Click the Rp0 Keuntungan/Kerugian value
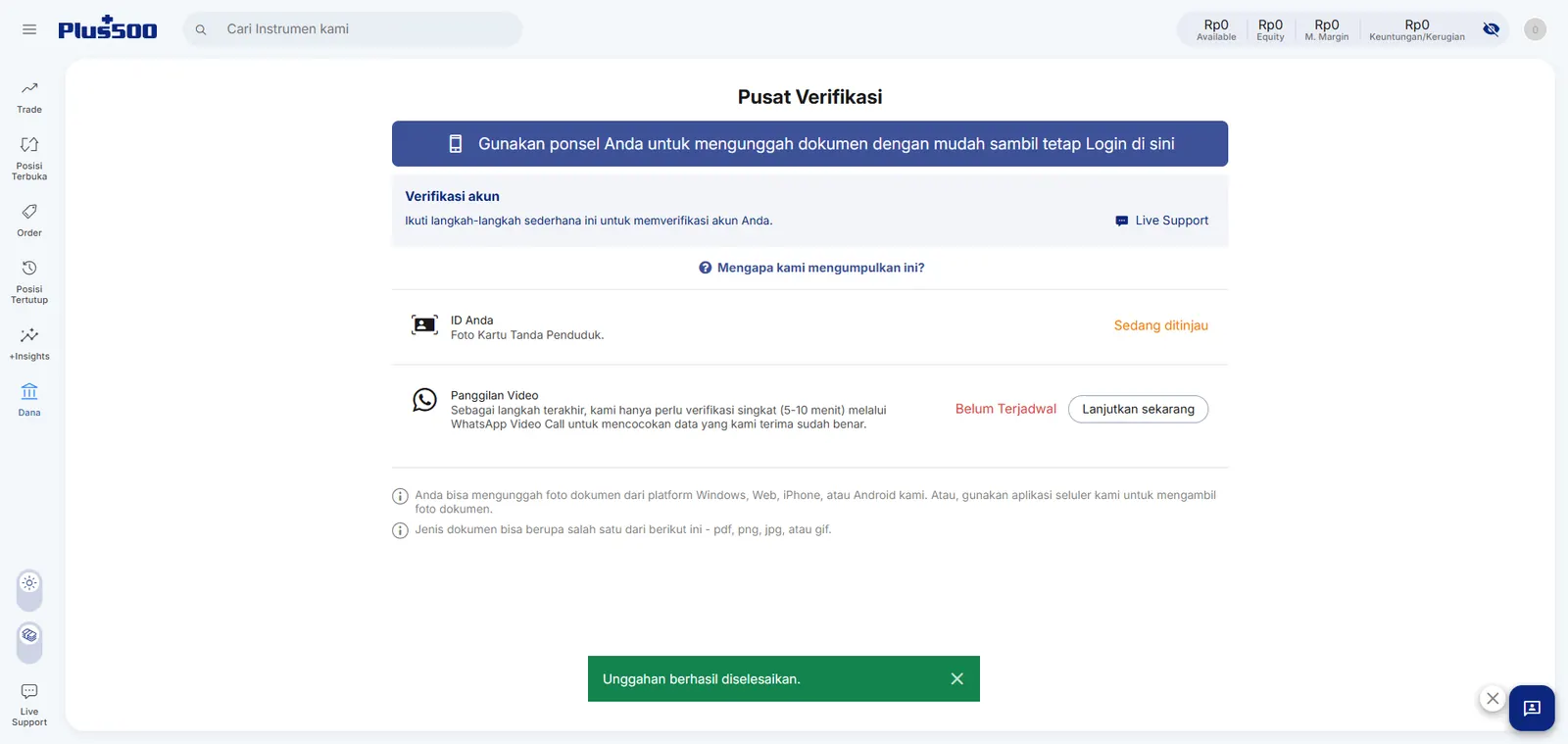This screenshot has height=744, width=1568. (1417, 29)
